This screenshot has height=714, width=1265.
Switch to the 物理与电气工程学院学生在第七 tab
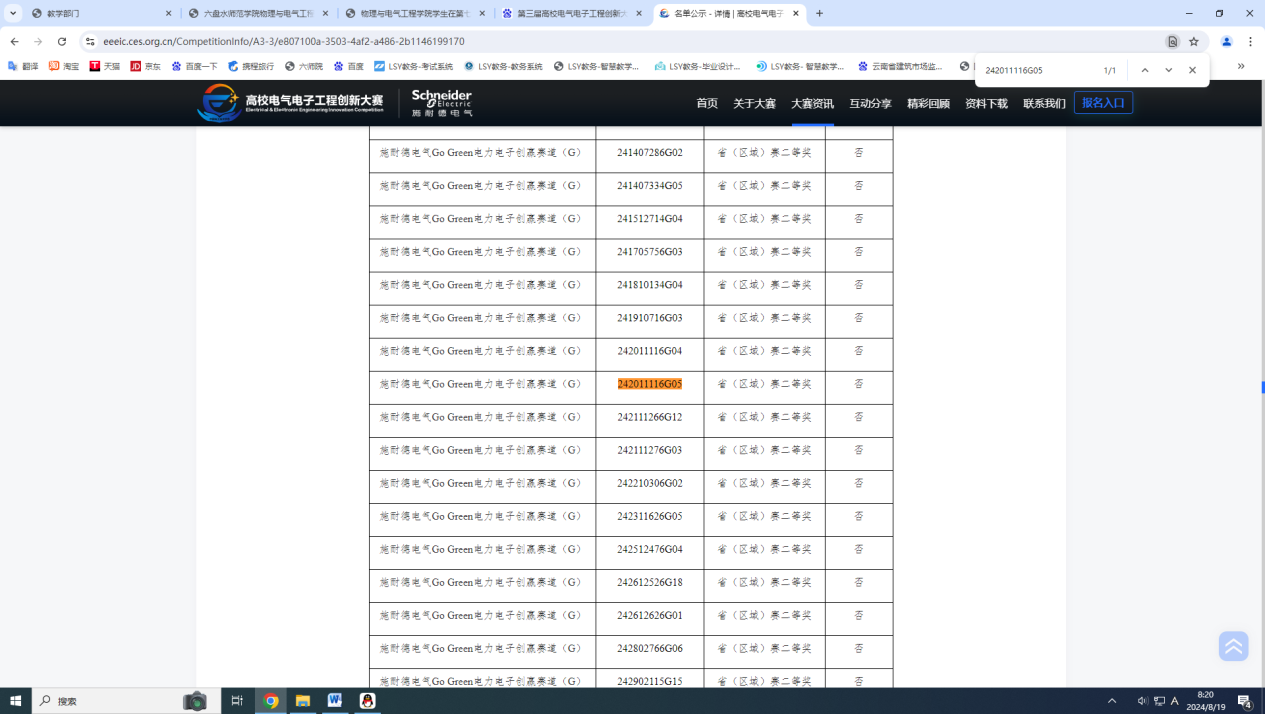click(415, 14)
